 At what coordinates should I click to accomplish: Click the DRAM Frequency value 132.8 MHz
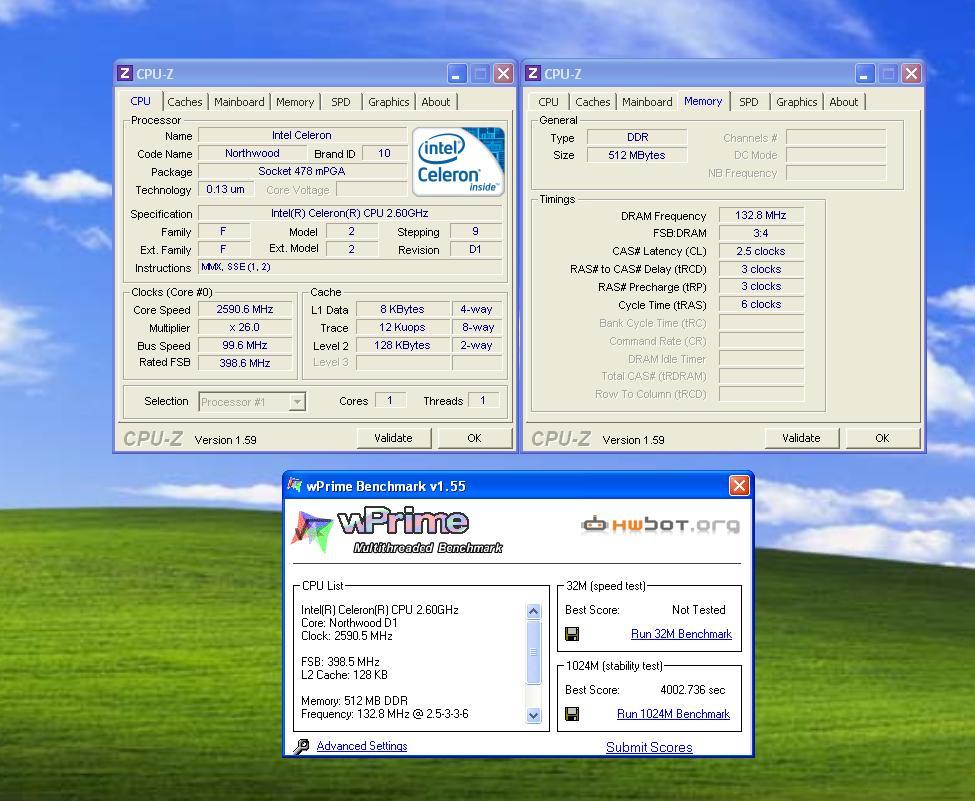tap(761, 215)
